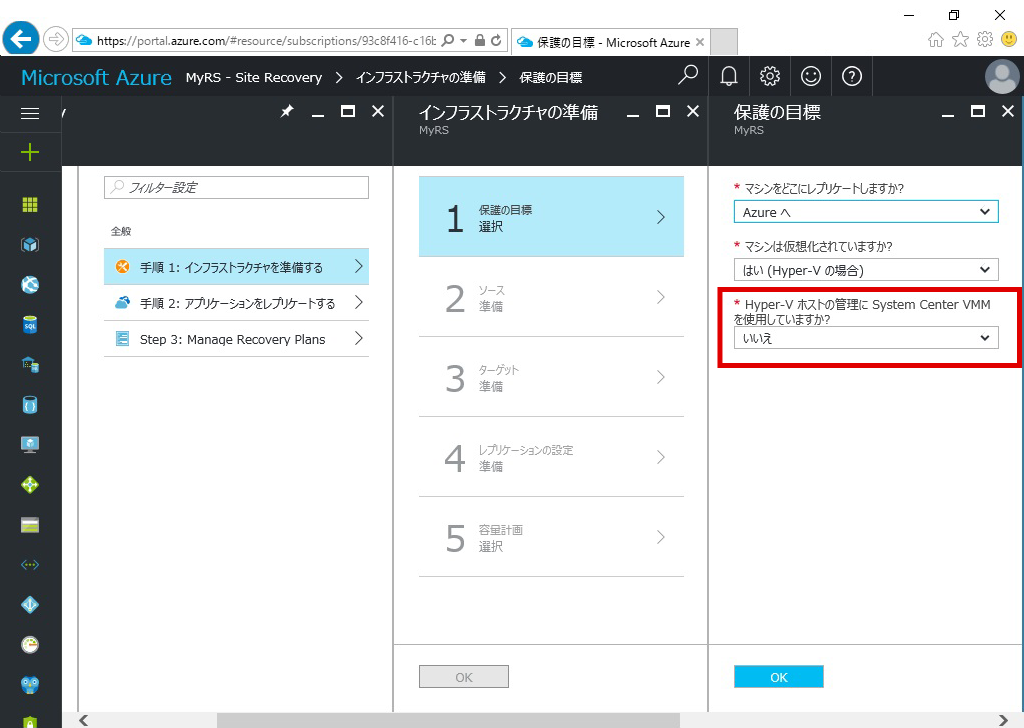
Task: Open Advisor owl icon in sidebar
Action: tap(30, 684)
